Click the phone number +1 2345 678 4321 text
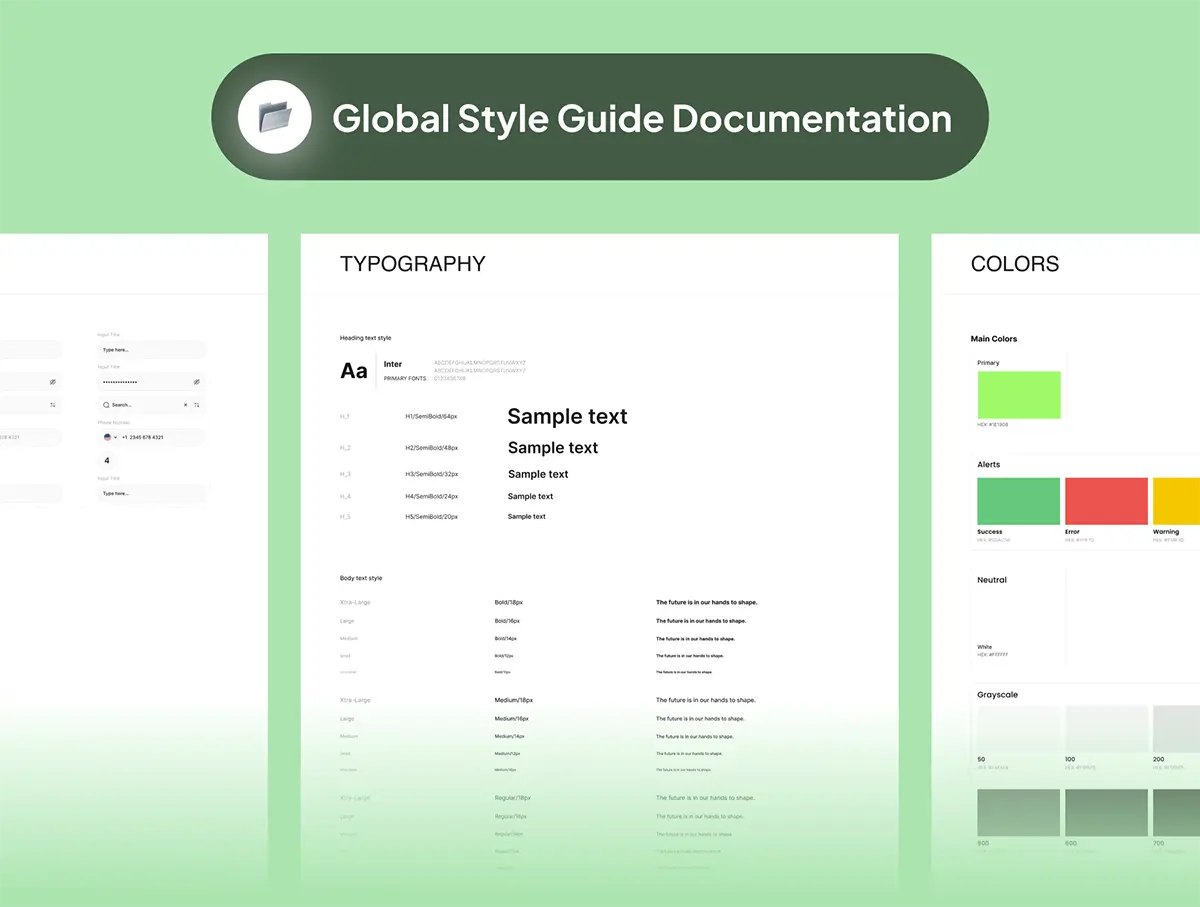The width and height of the screenshot is (1200, 907). click(x=143, y=437)
